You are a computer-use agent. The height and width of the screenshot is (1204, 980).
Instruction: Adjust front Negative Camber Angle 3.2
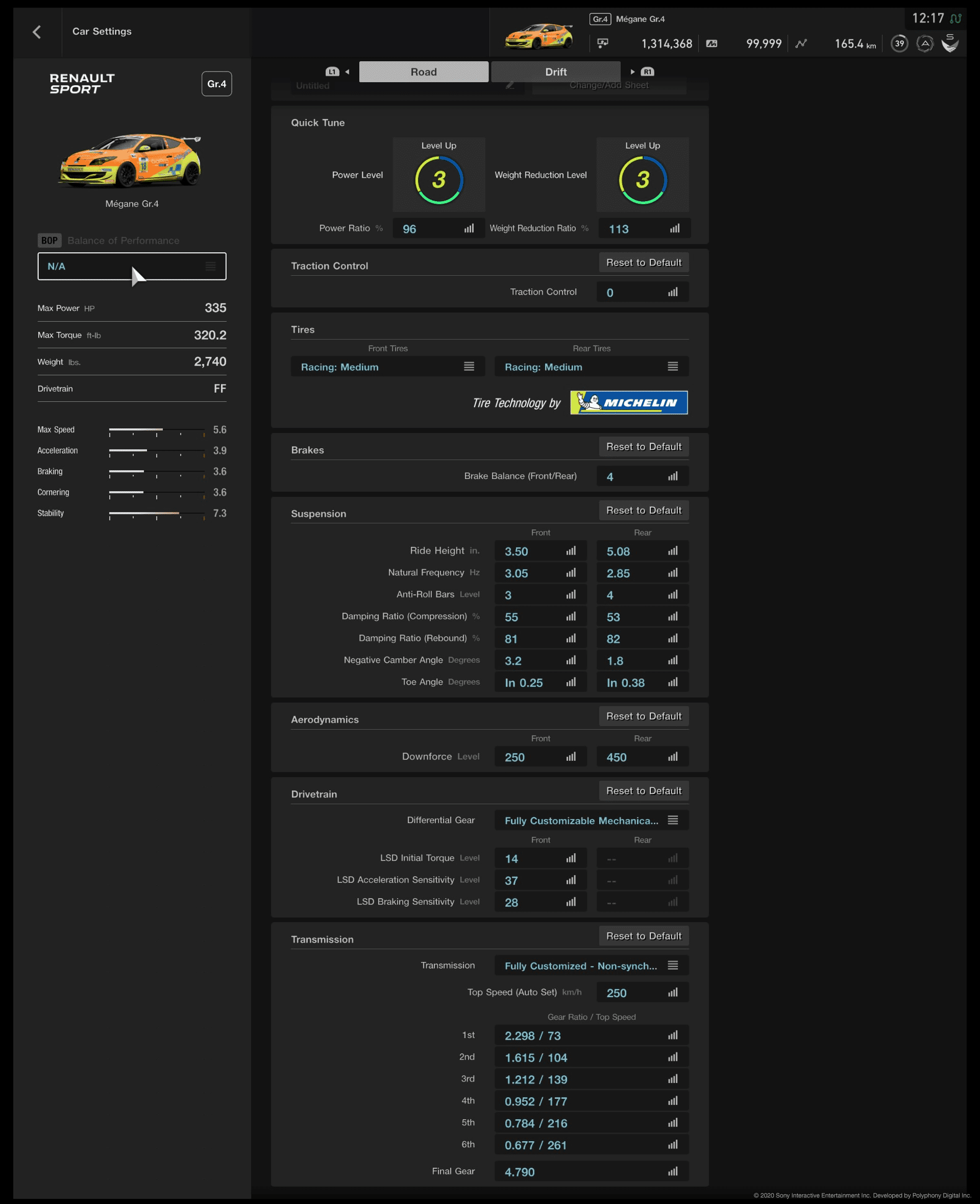pyautogui.click(x=541, y=660)
